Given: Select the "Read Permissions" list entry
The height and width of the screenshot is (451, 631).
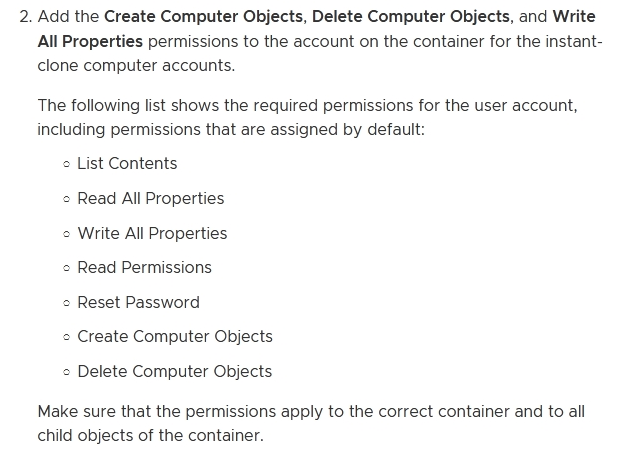Looking at the screenshot, I should point(144,267).
